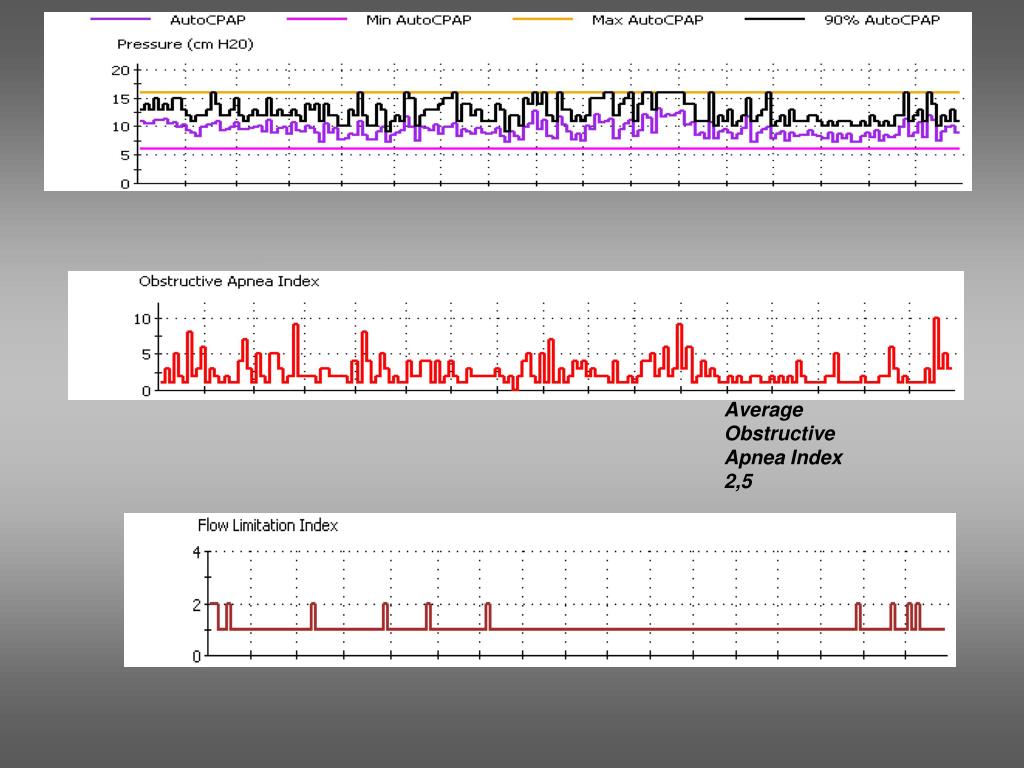Click the 4 tick on Flow Limitation axis
Image resolution: width=1024 pixels, height=768 pixels.
coord(197,552)
